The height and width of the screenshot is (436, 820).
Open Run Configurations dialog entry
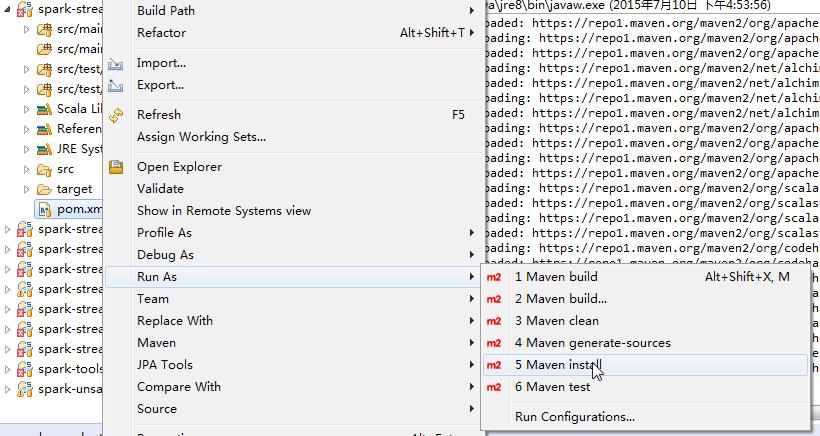pyautogui.click(x=574, y=417)
